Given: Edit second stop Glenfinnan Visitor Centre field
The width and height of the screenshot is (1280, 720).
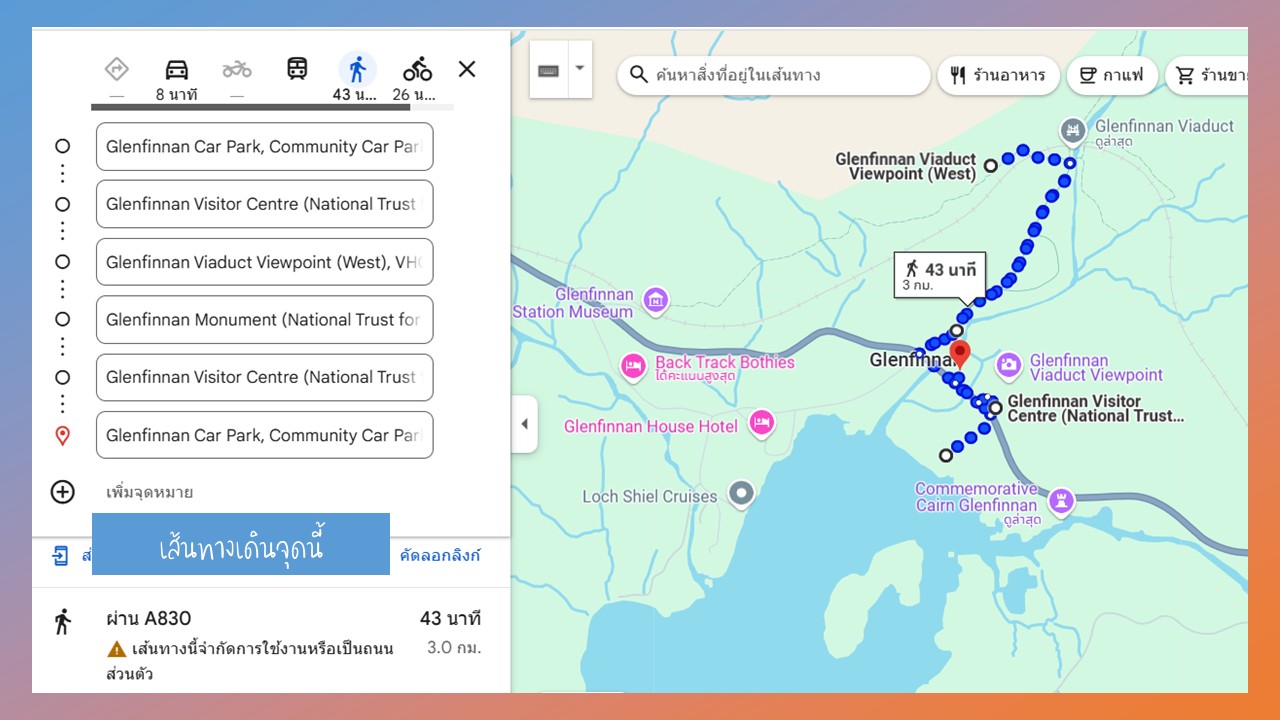Looking at the screenshot, I should 265,204.
